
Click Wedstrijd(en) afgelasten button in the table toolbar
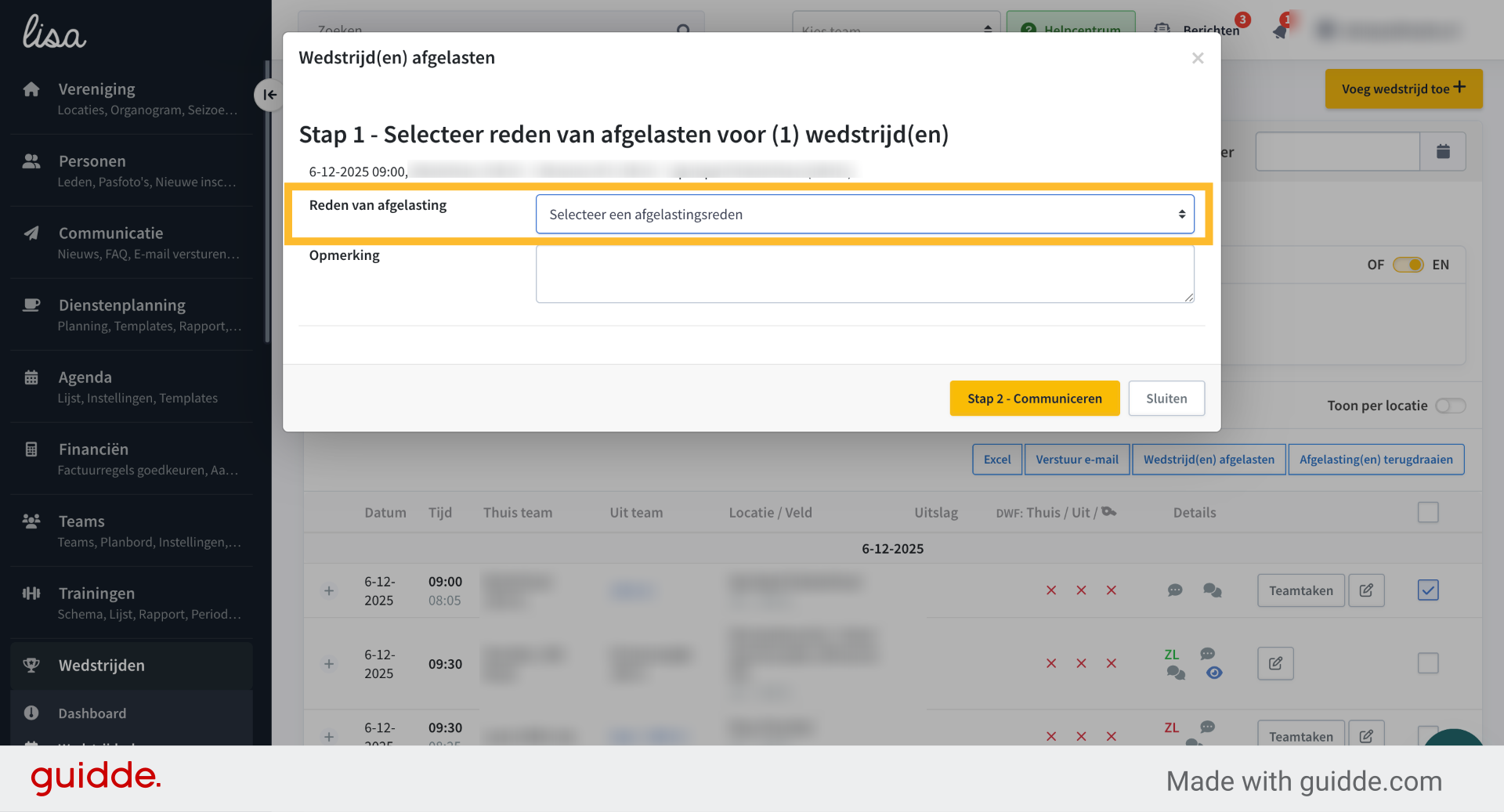pyautogui.click(x=1209, y=460)
